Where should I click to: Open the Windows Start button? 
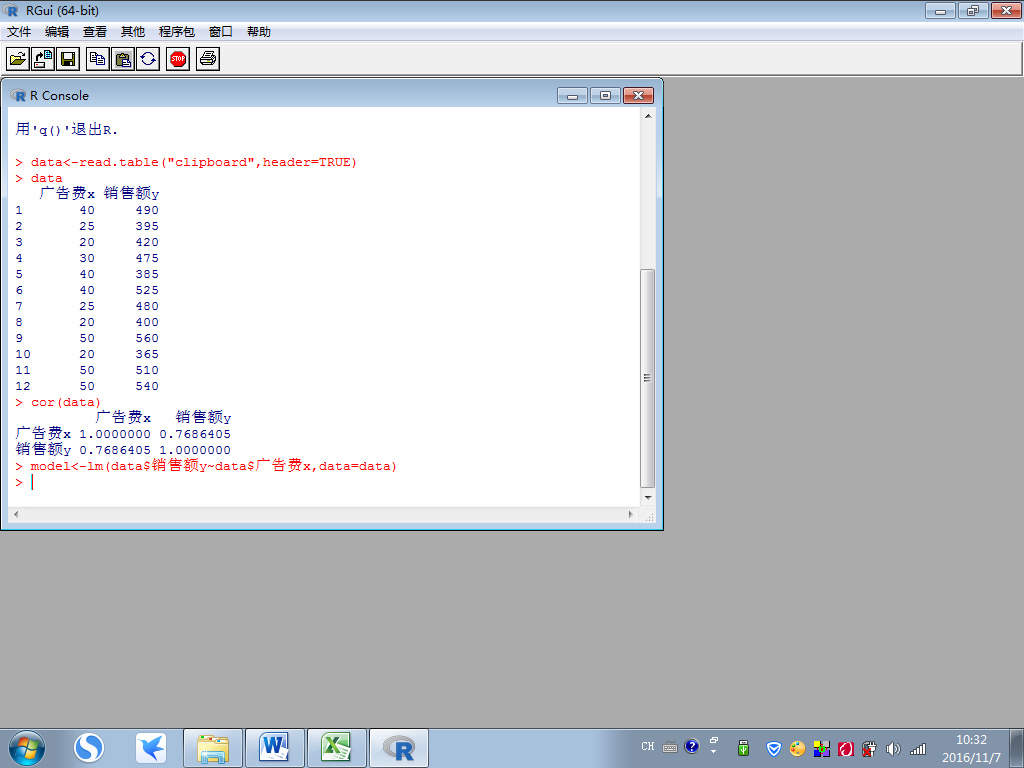[x=26, y=748]
